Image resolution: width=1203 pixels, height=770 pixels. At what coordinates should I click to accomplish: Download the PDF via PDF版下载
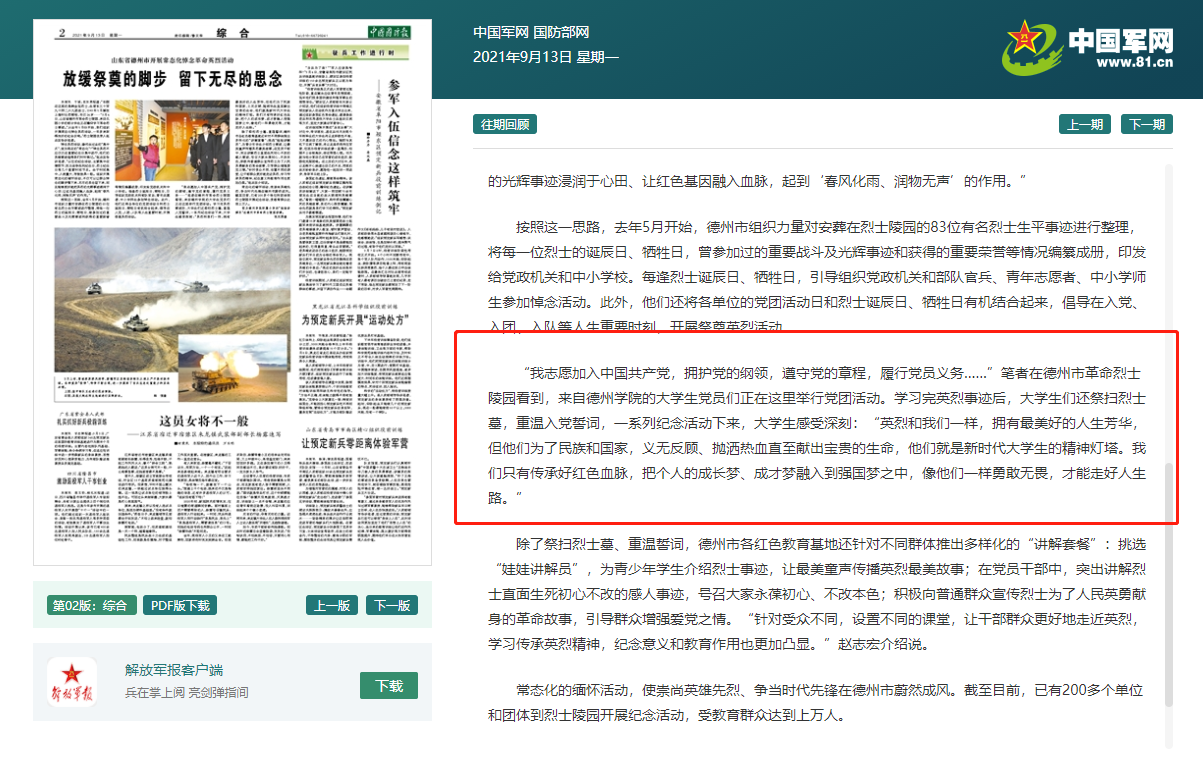coord(180,605)
